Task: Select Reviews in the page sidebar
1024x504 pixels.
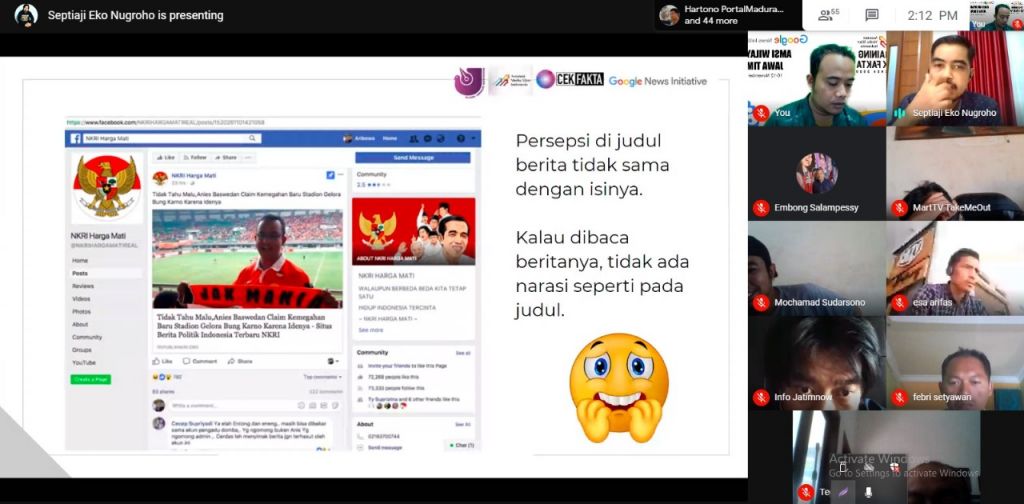Action: point(83,286)
